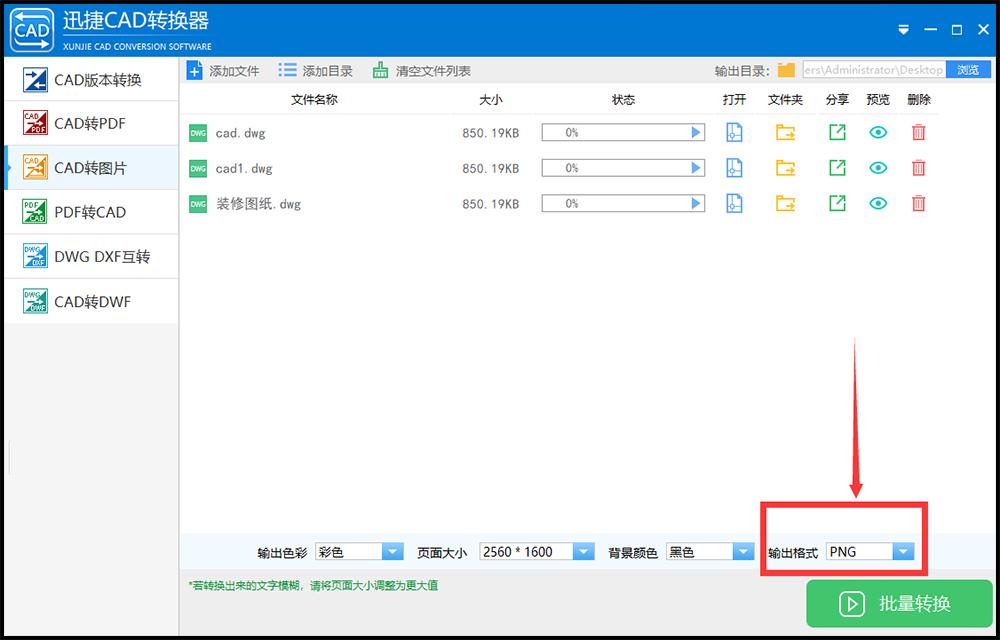
Task: Open output folder for cad1.dwg
Action: [x=785, y=167]
